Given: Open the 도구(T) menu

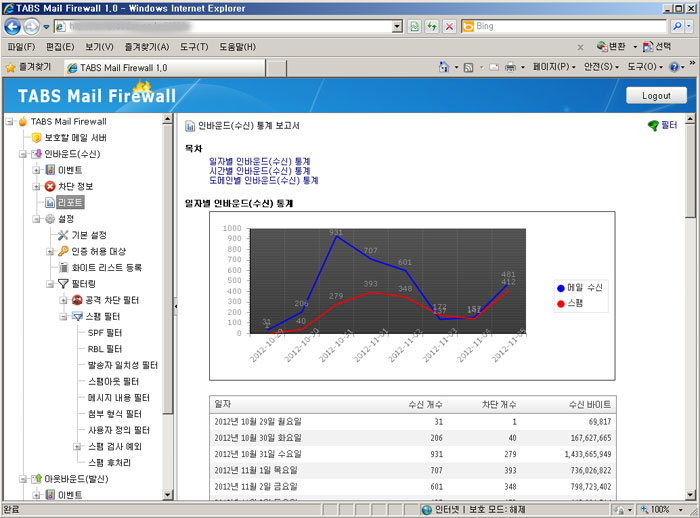Looking at the screenshot, I should pyautogui.click(x=194, y=47).
